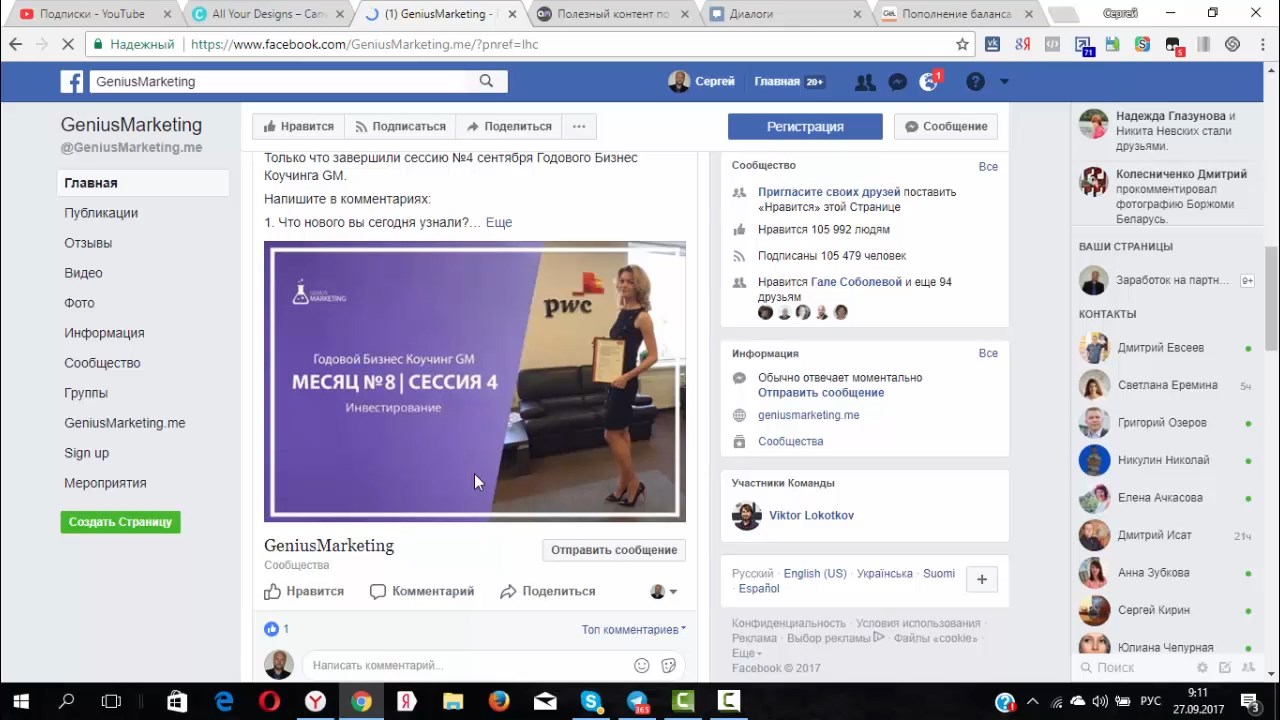Open chat with Светлана Еремина
Image resolution: width=1280 pixels, height=720 pixels.
pos(1166,385)
